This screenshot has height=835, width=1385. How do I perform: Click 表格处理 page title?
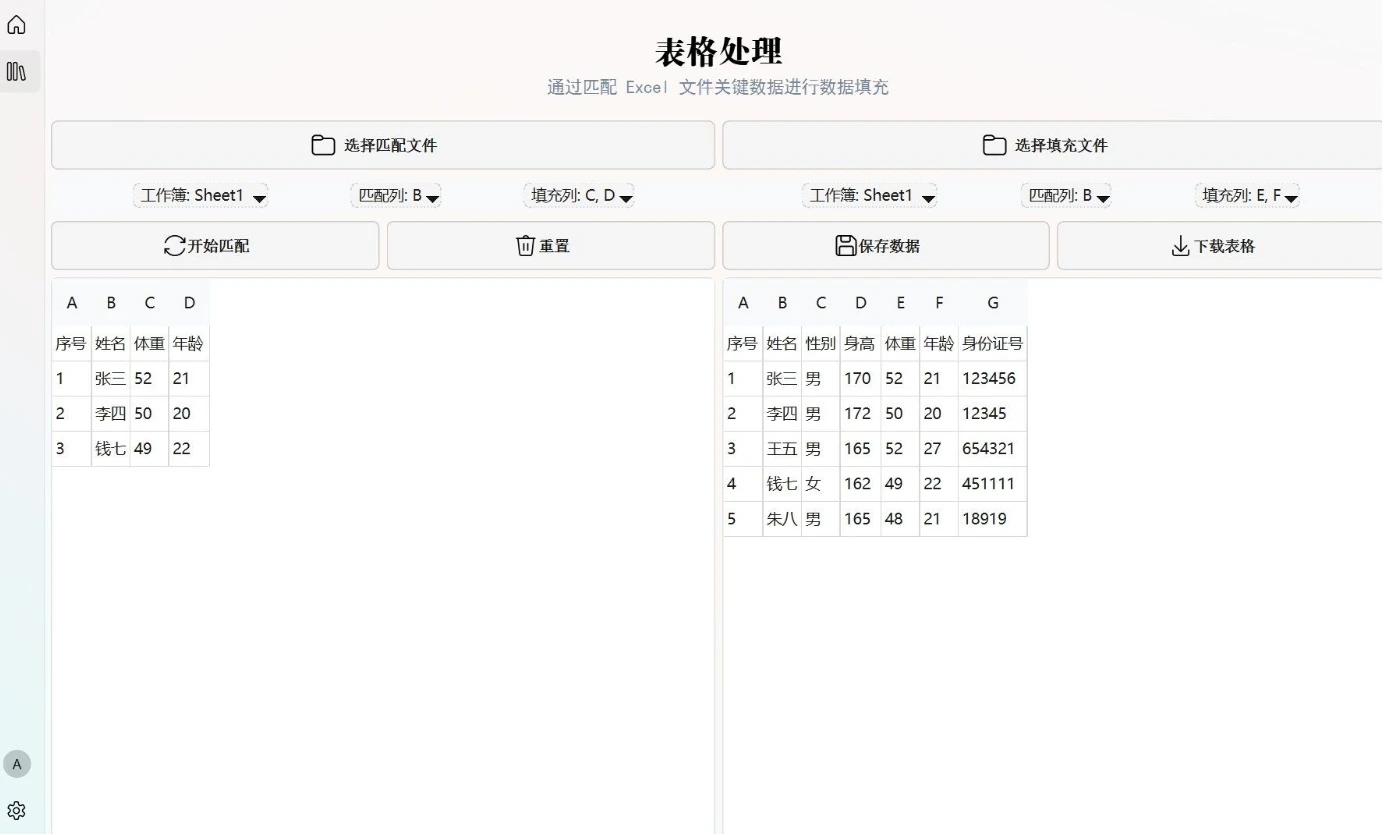(x=718, y=51)
